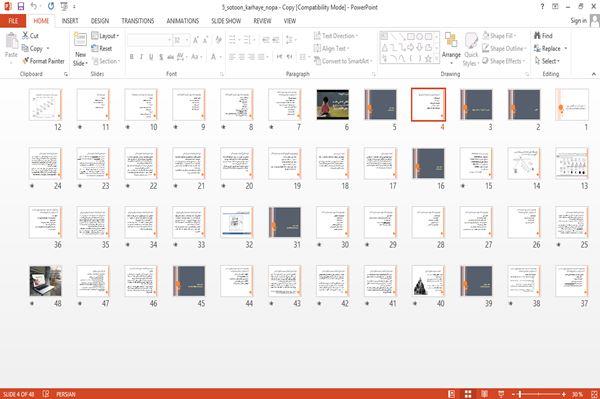
Task: Click PERSIAN language indicator in status bar
Action: point(66,394)
